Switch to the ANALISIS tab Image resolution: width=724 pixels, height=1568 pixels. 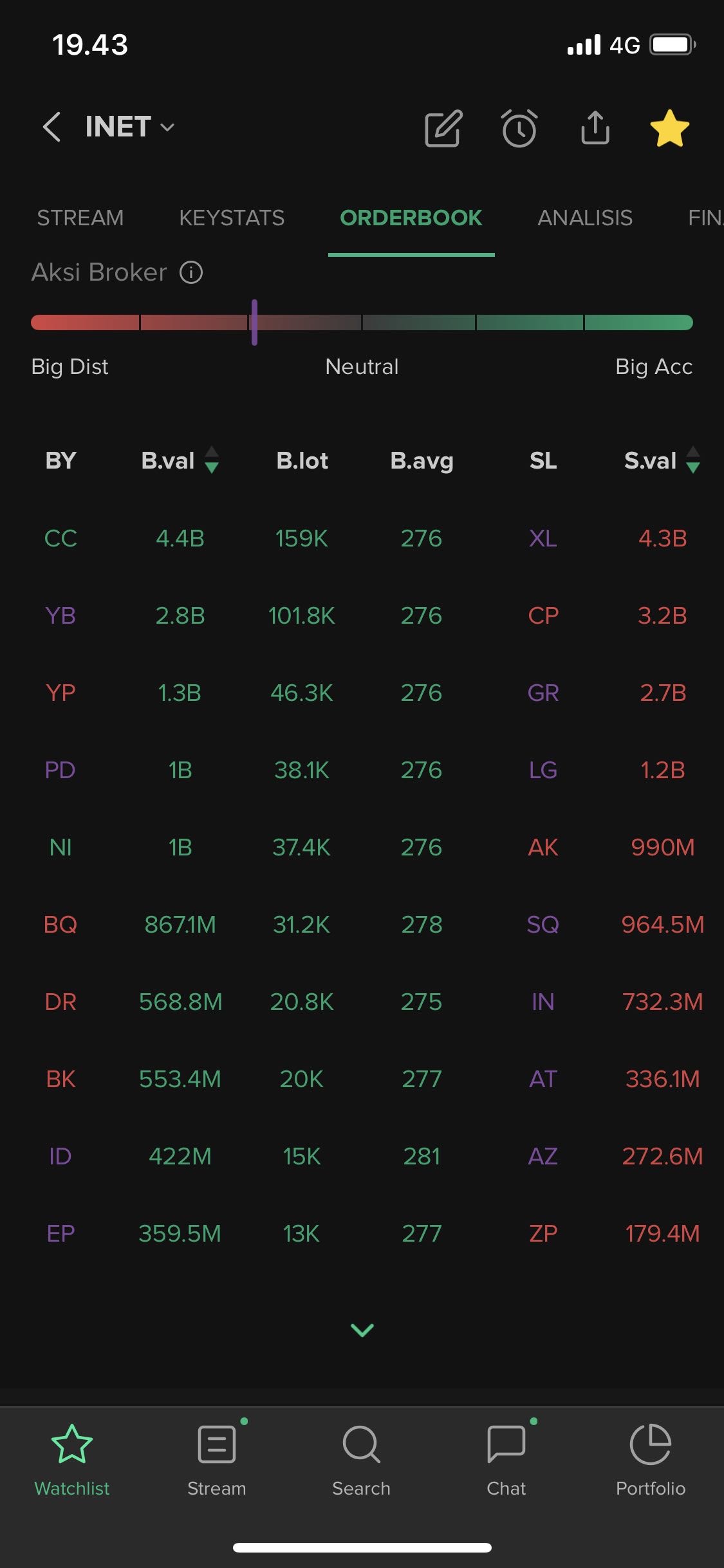click(x=584, y=218)
